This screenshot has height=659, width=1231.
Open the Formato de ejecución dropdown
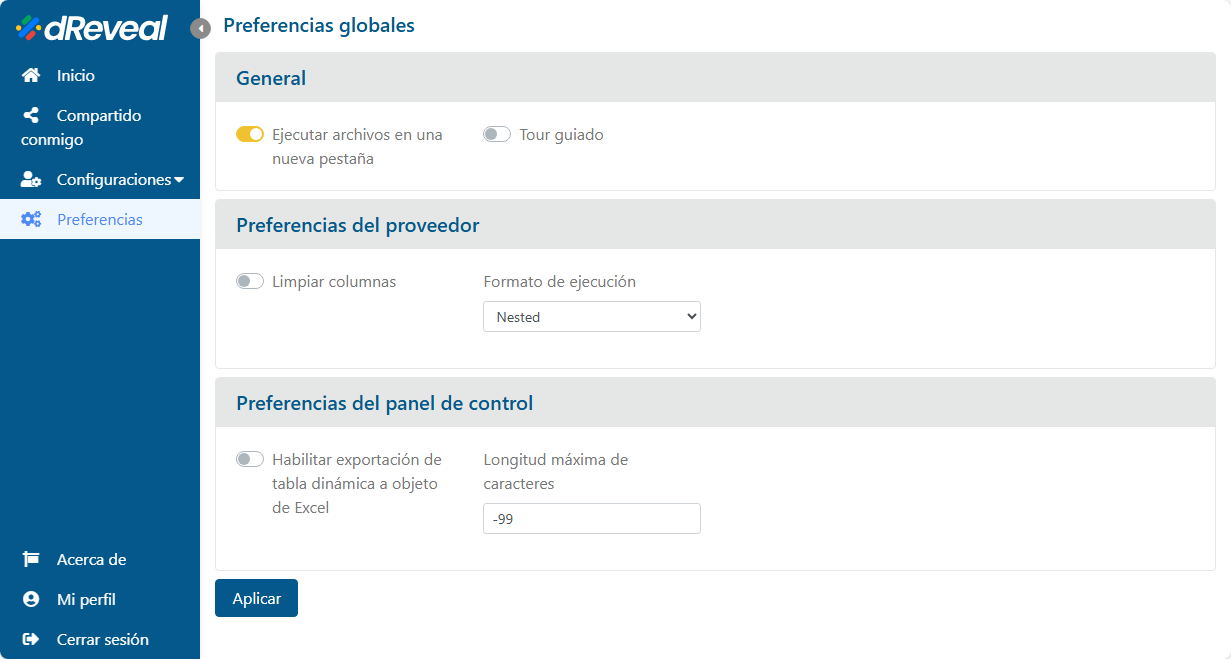click(x=591, y=317)
